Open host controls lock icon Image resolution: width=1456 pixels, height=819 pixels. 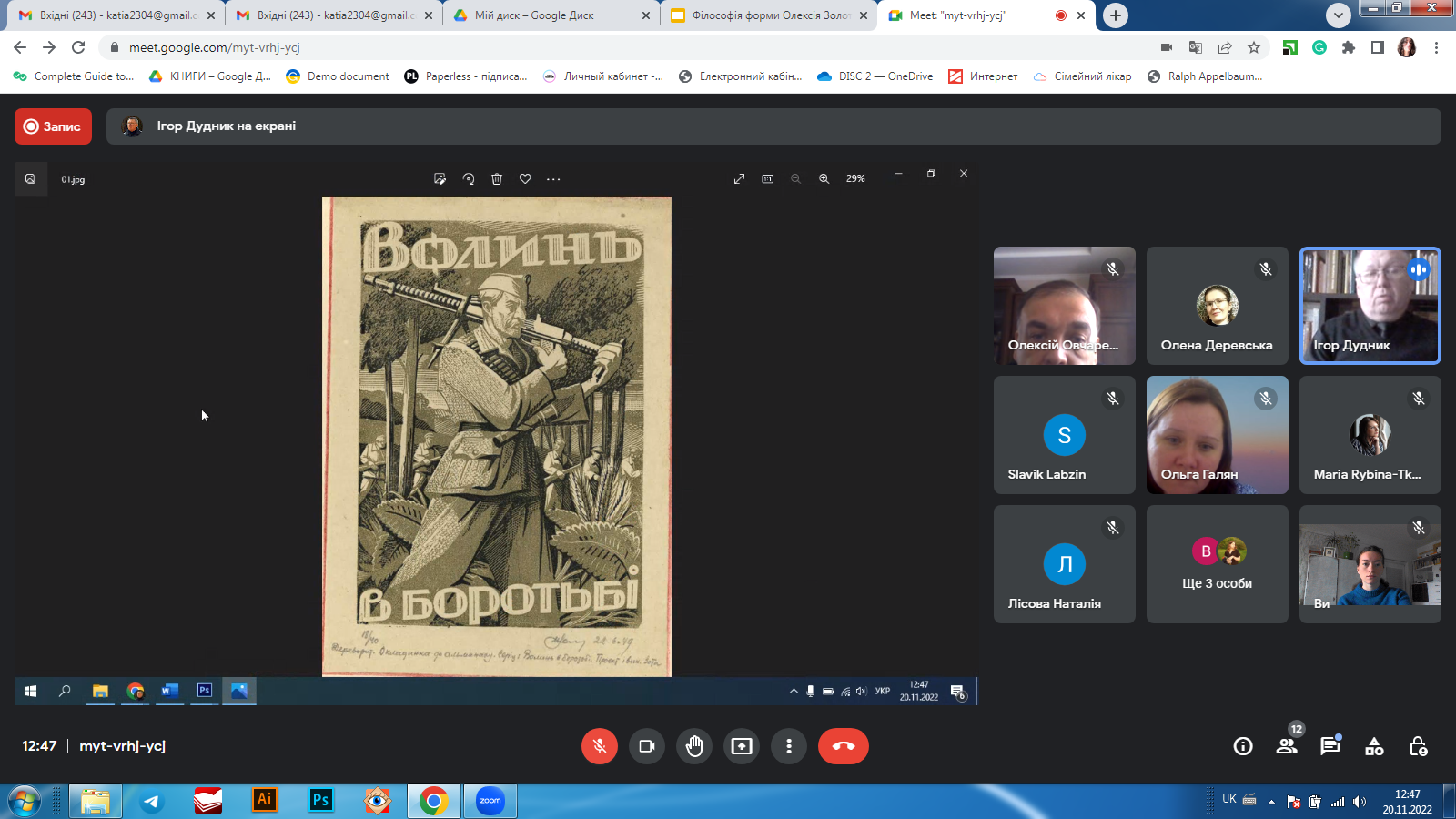pos(1418,746)
